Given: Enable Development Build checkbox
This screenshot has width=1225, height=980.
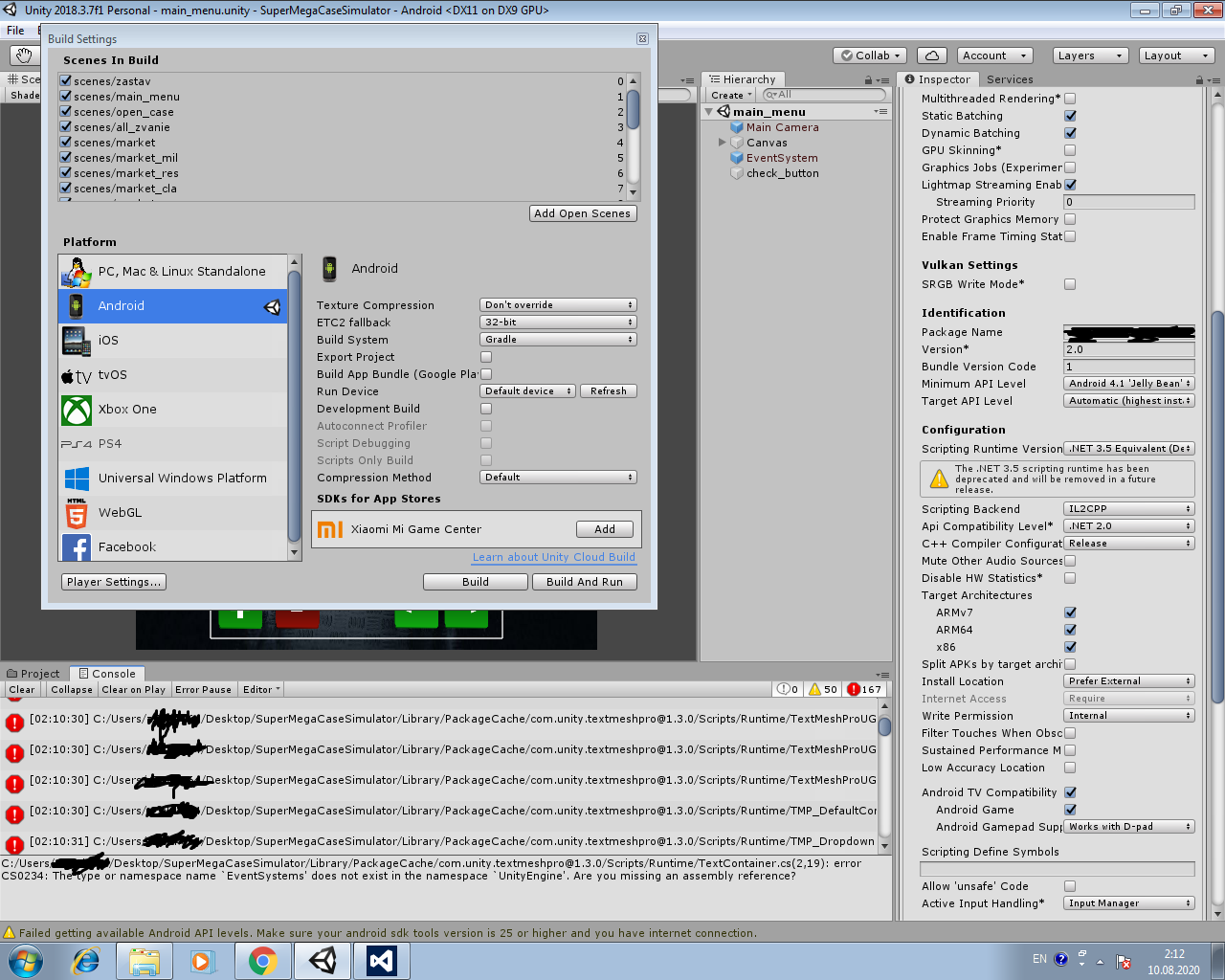Looking at the screenshot, I should pyautogui.click(x=486, y=409).
